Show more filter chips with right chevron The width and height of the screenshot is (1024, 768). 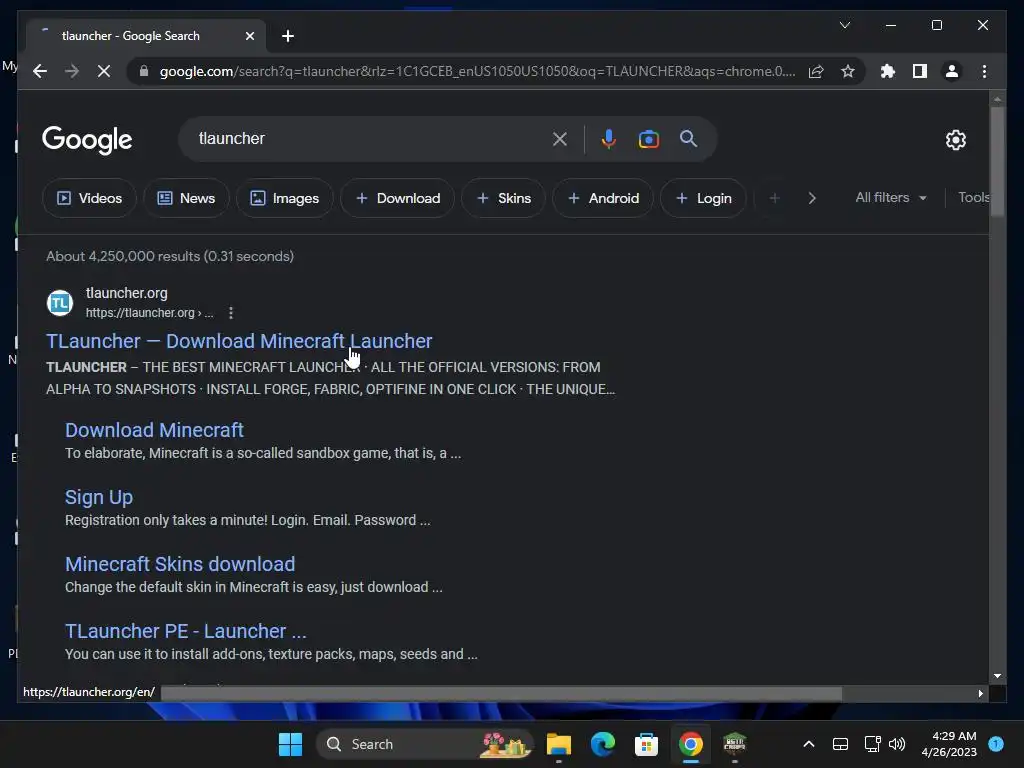pos(812,198)
